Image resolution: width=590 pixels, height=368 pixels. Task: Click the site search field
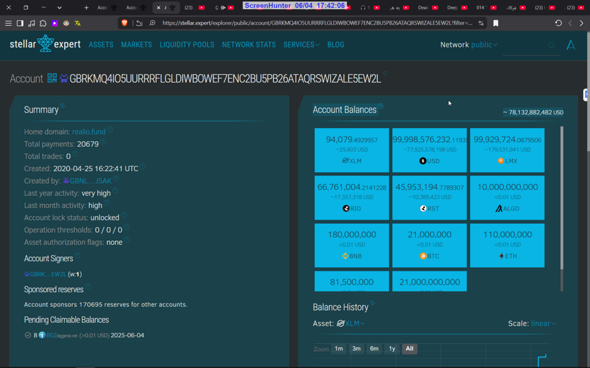point(531,46)
